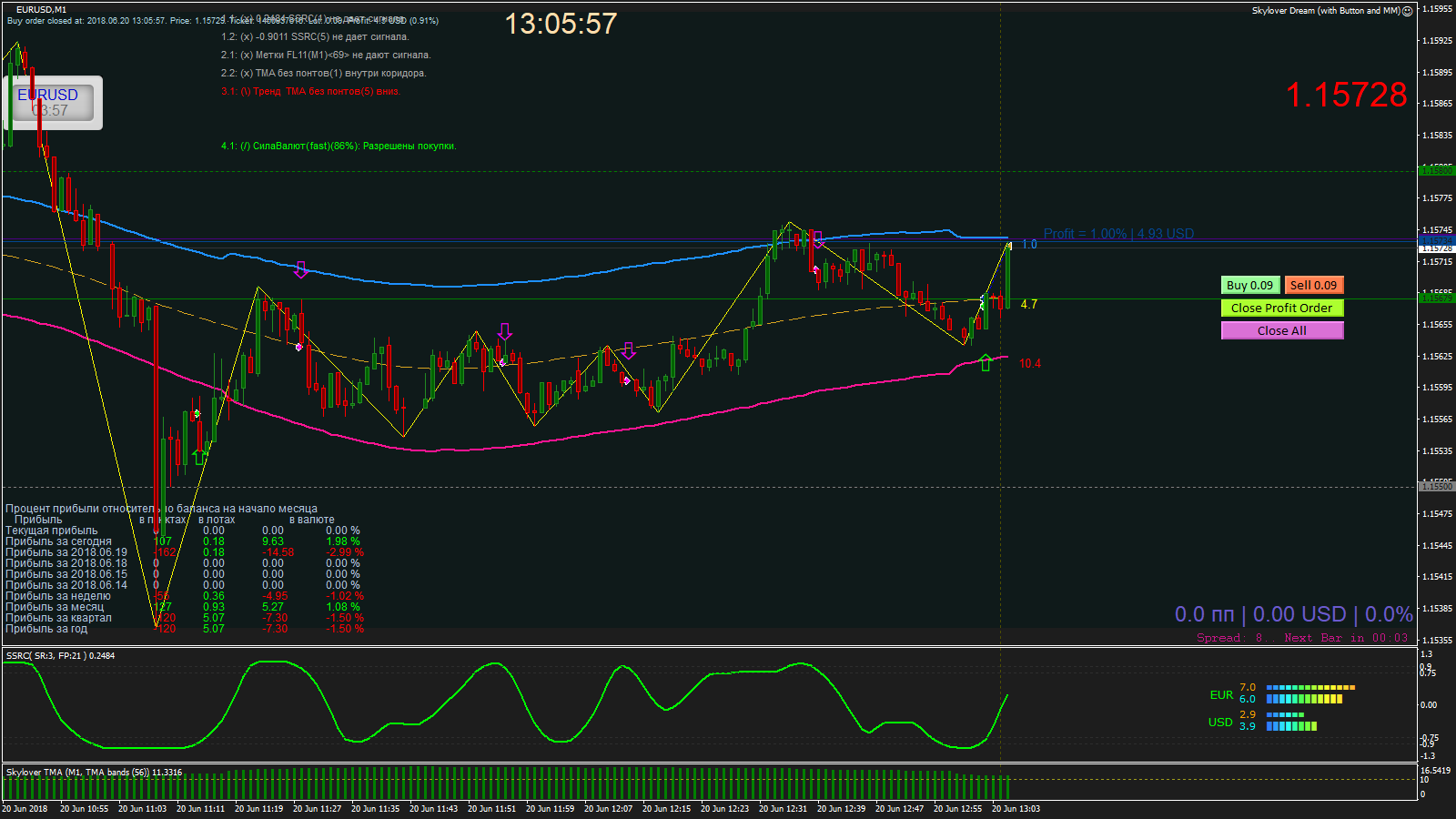Click the 'Прибыль за неделю' row
Screen dimensions: 1456x819
185,596
